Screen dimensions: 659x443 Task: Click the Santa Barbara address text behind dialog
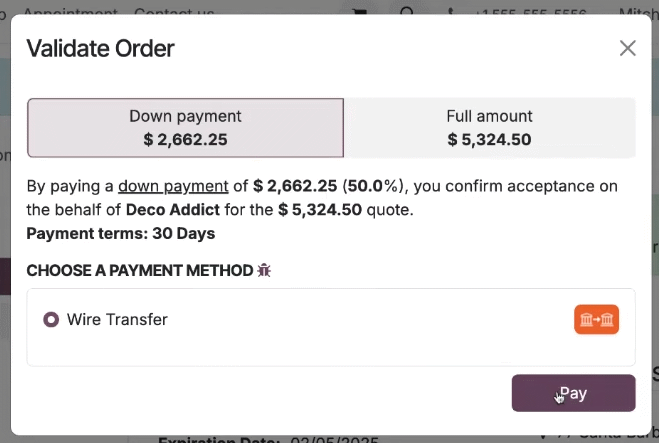coord(607,437)
